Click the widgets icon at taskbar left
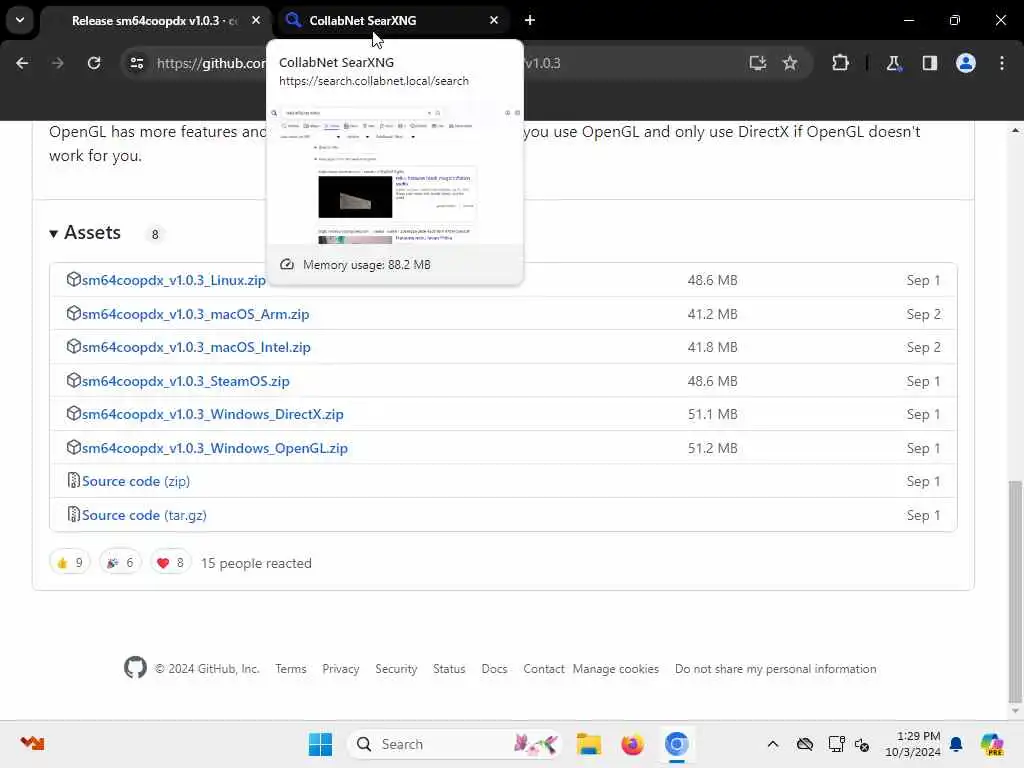 (32, 743)
